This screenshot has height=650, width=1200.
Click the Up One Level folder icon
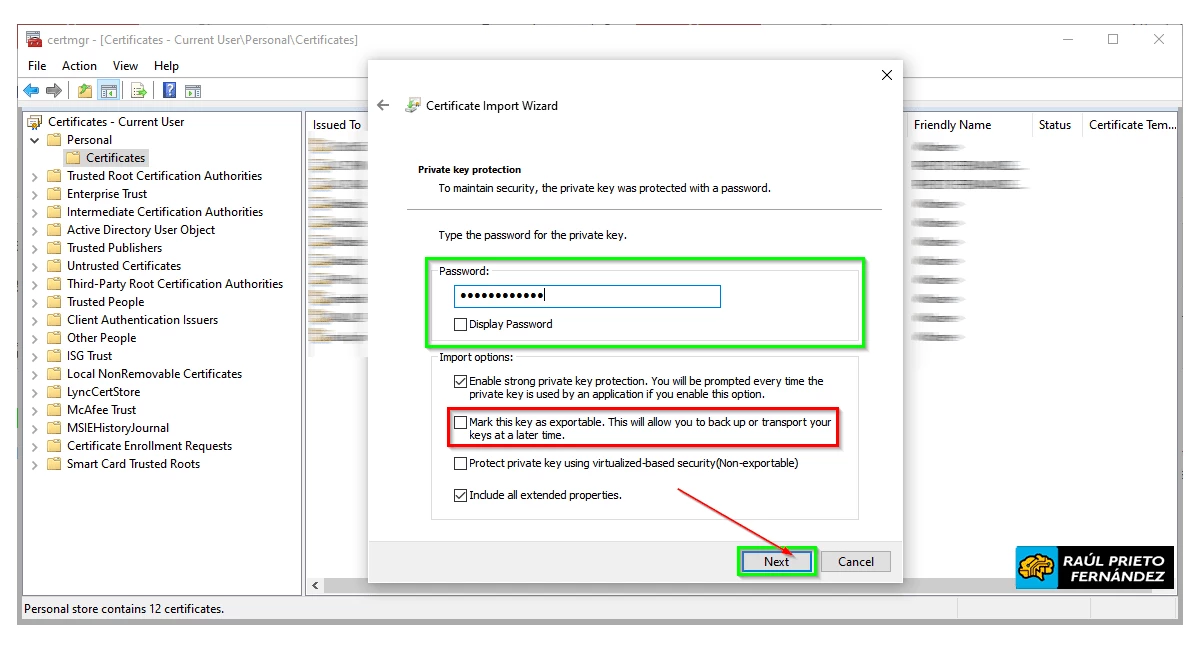pos(85,91)
